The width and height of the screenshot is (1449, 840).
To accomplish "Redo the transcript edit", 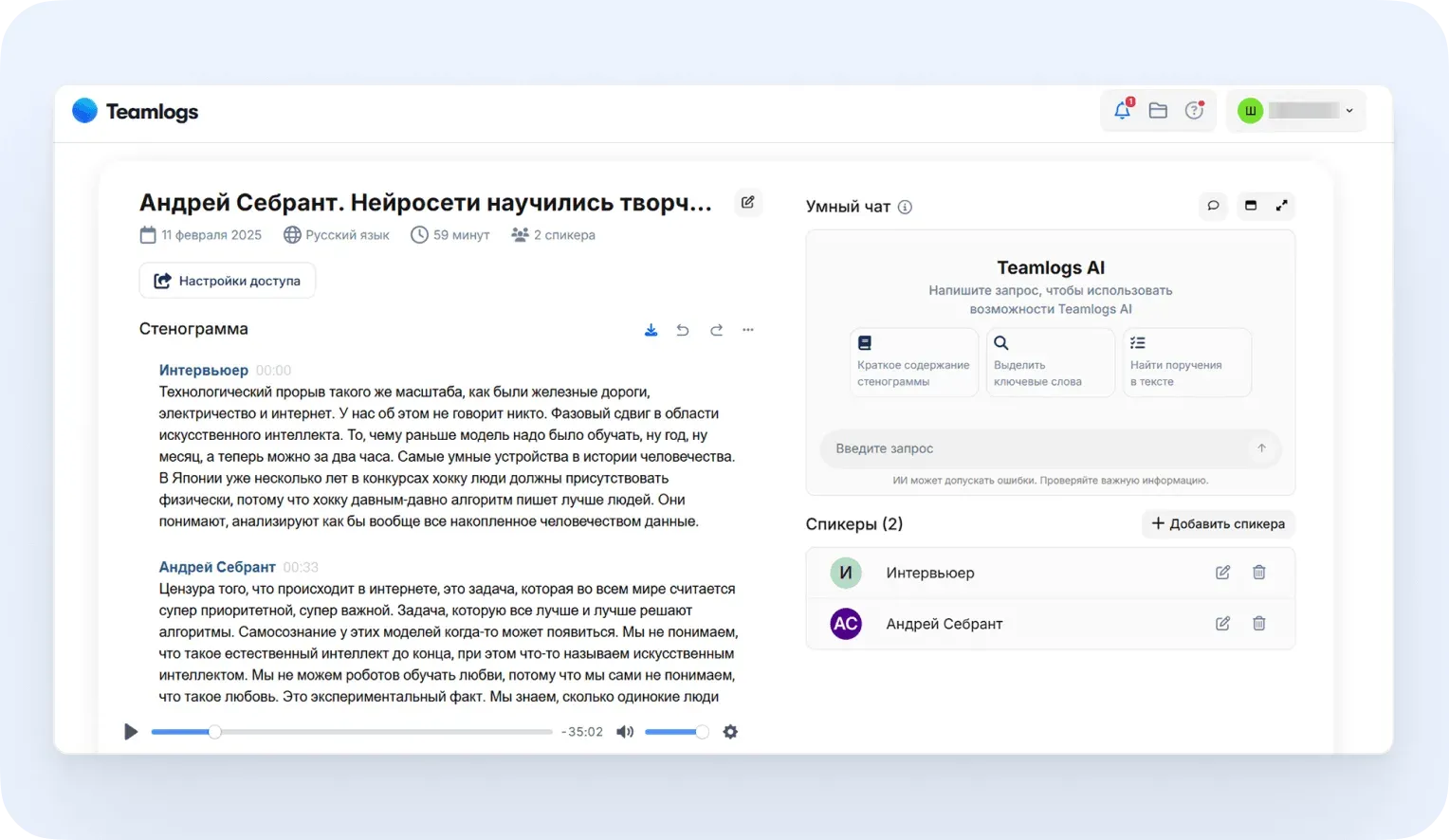I will click(716, 330).
